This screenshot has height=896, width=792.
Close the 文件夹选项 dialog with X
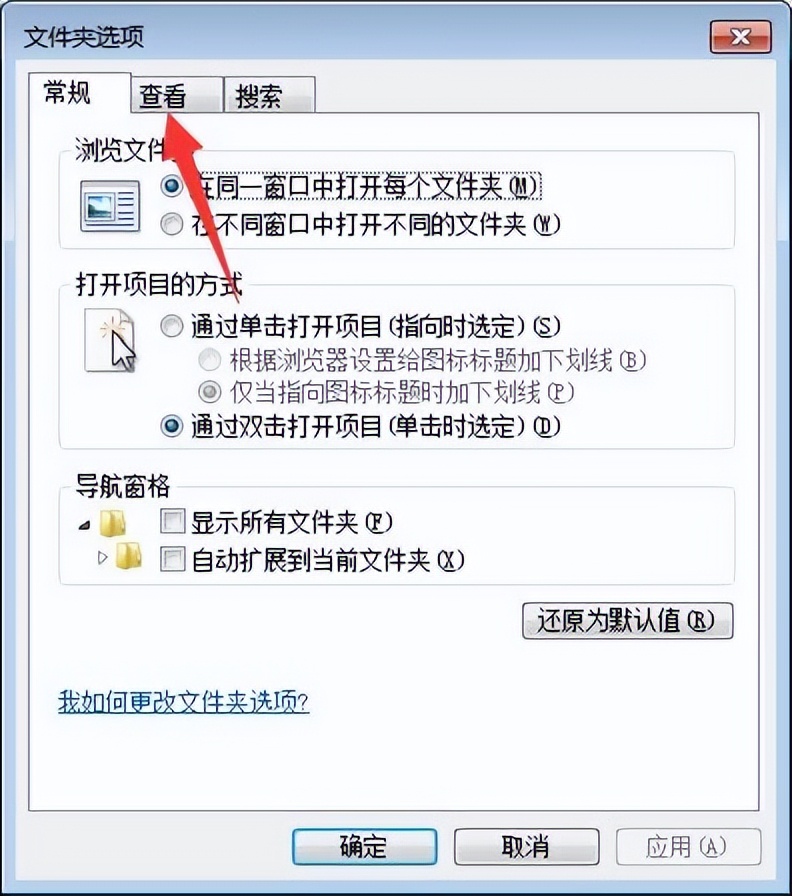pyautogui.click(x=741, y=37)
